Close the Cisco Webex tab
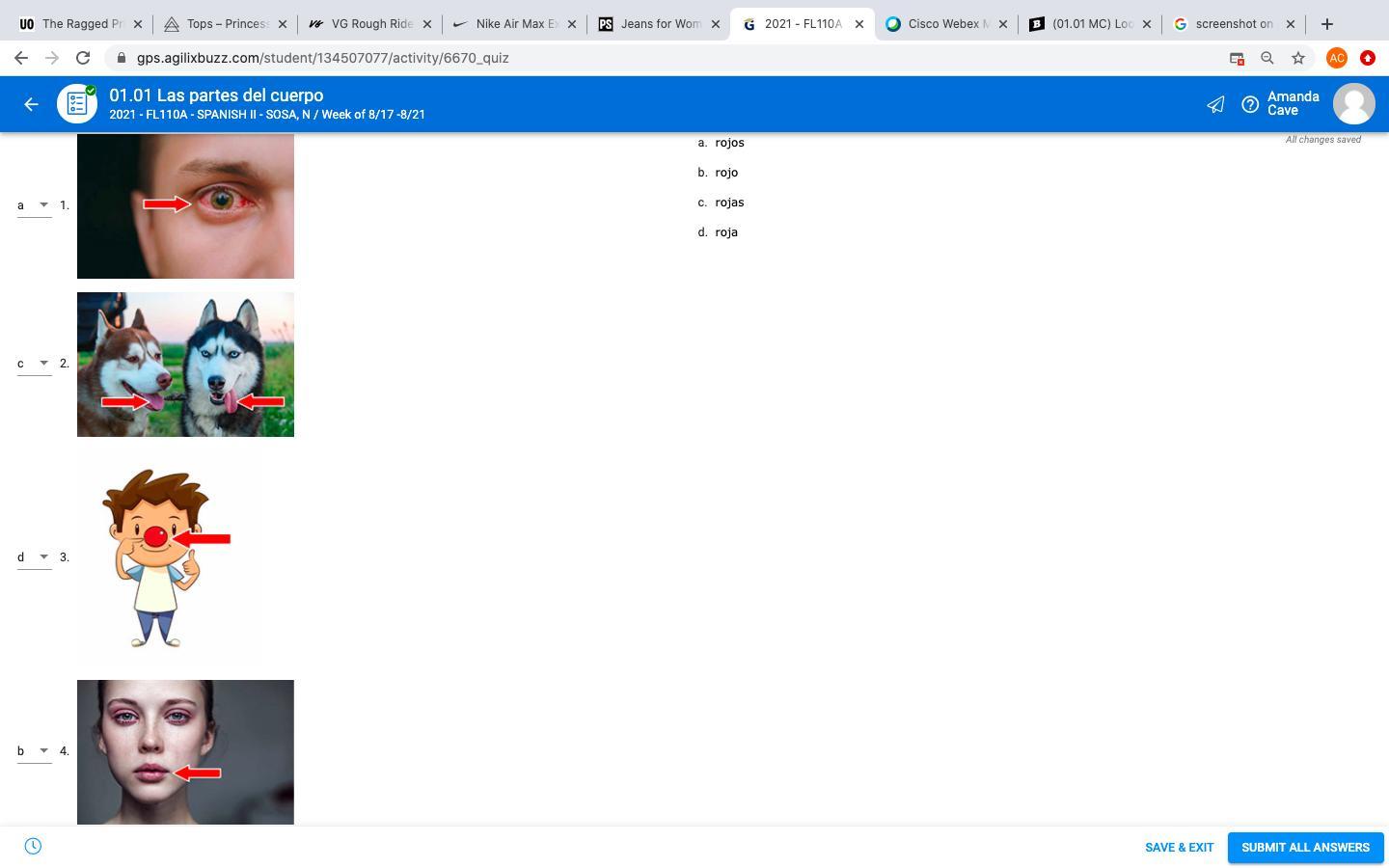This screenshot has height=868, width=1389. pos(1003,24)
